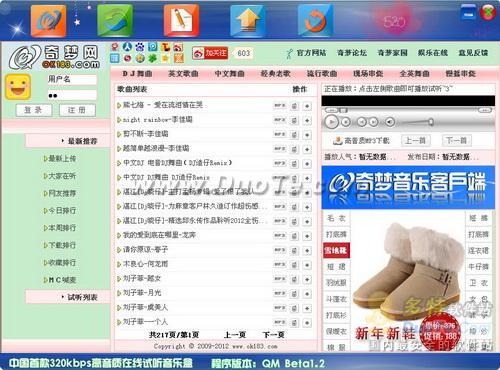Image resolution: width=500 pixels, height=370 pixels.
Task: Go to next page of song list
Action: (x=273, y=335)
